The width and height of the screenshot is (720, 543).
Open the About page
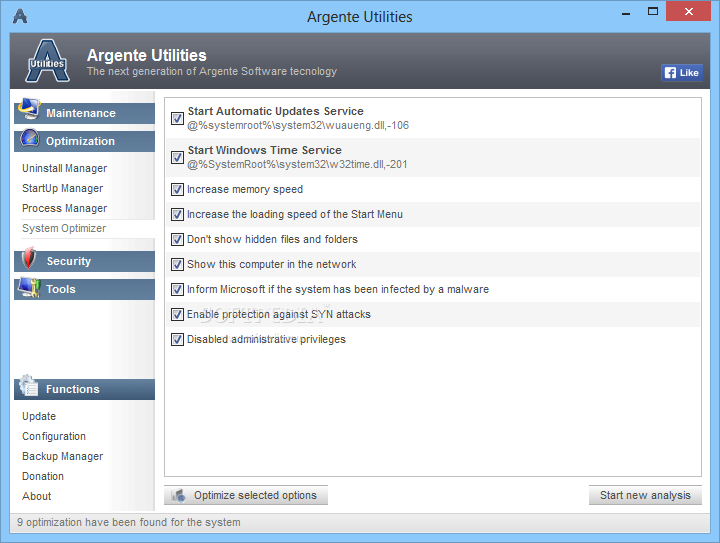[x=37, y=496]
